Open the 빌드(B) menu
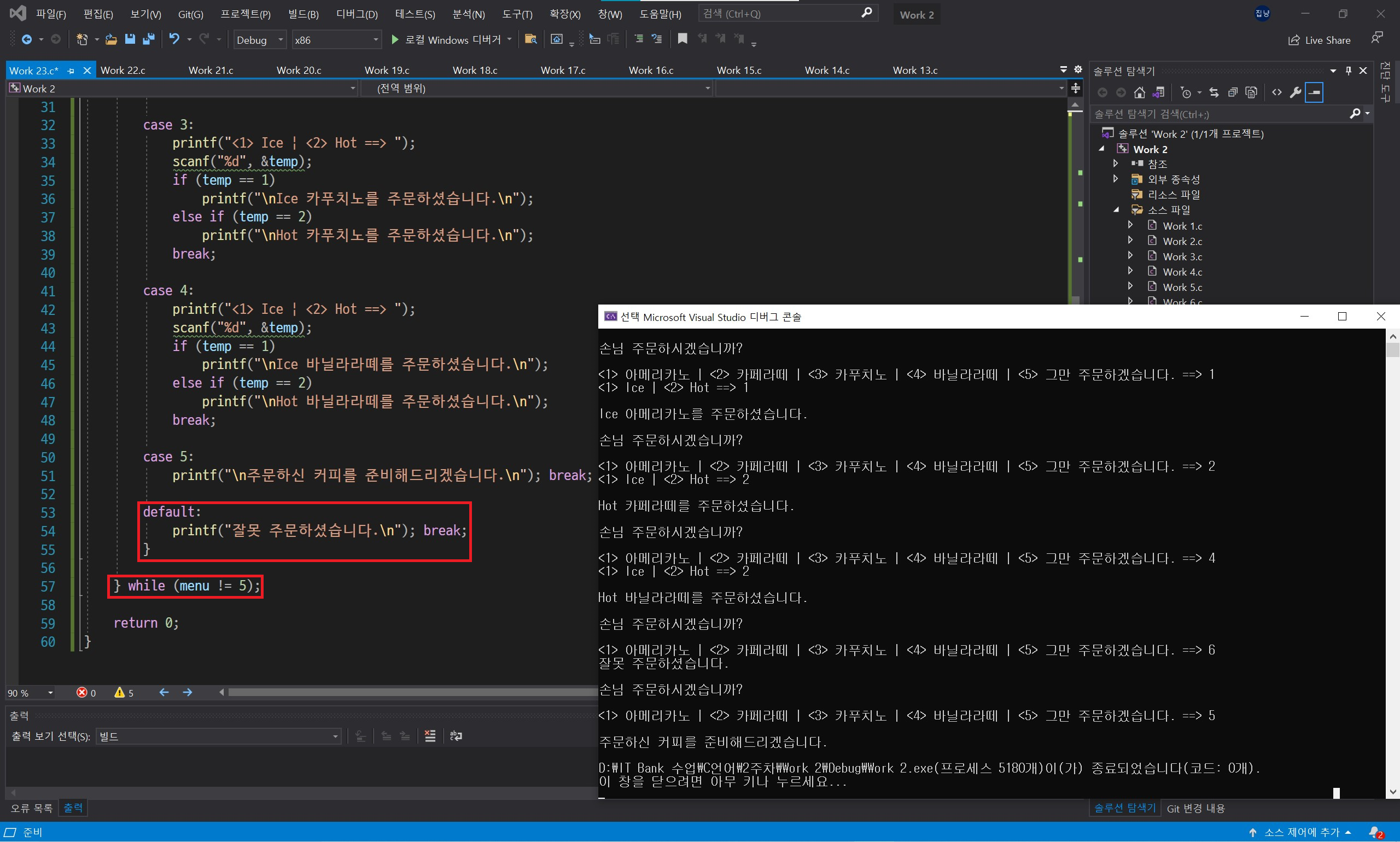Screen dimensions: 1400x842 pos(303,14)
